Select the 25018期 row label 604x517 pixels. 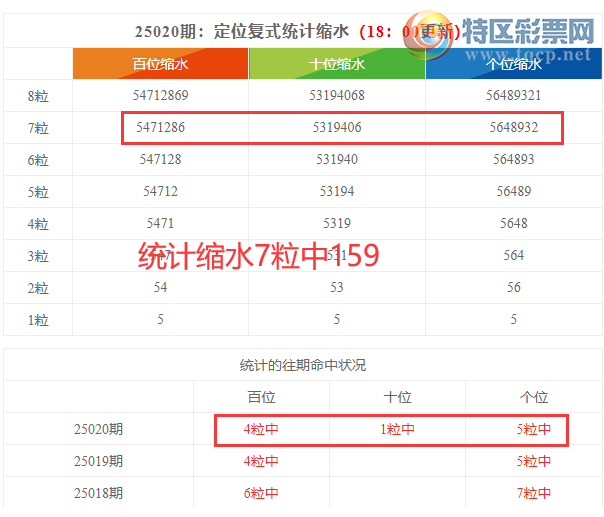pos(99,493)
